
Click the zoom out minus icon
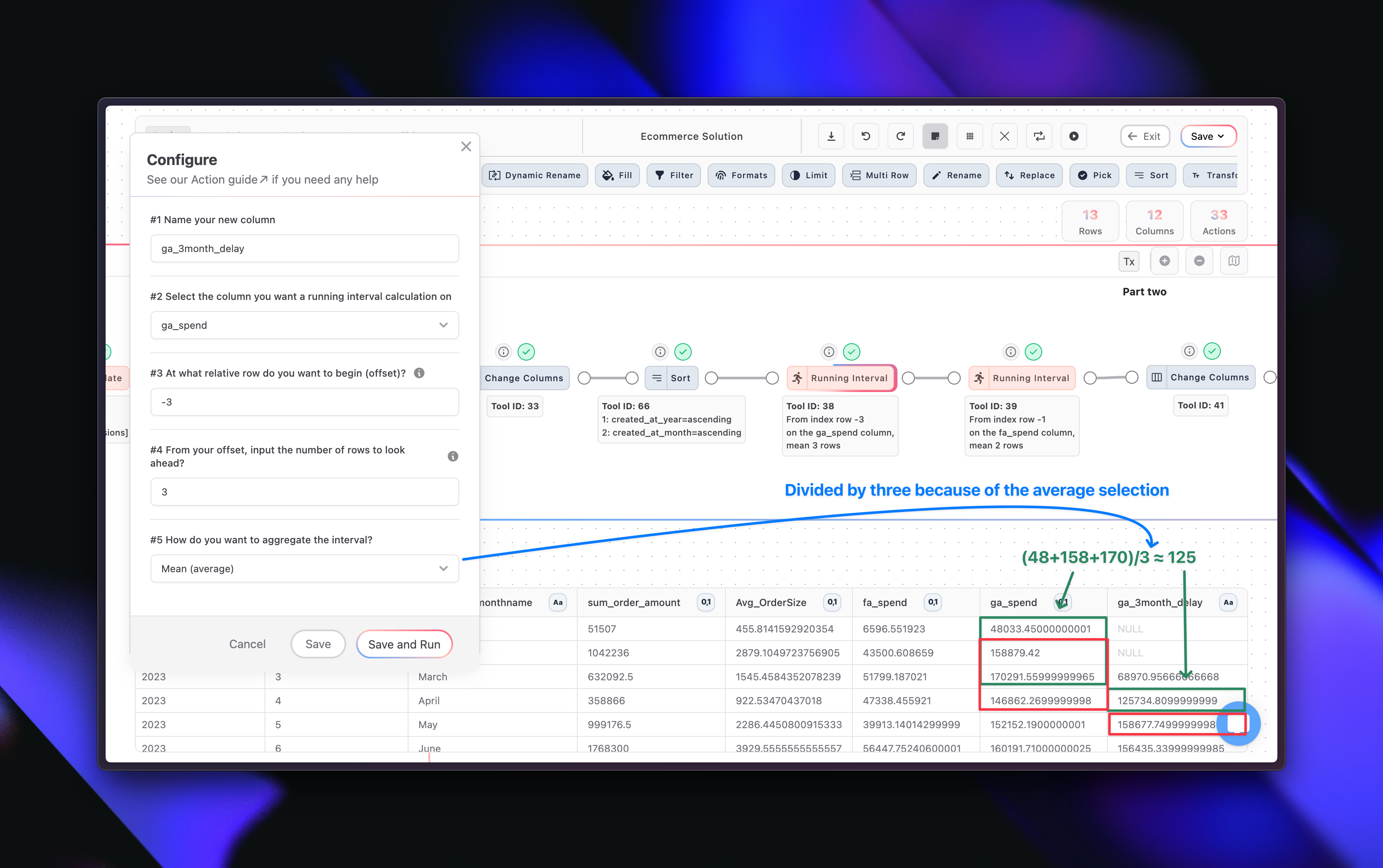(x=1199, y=261)
